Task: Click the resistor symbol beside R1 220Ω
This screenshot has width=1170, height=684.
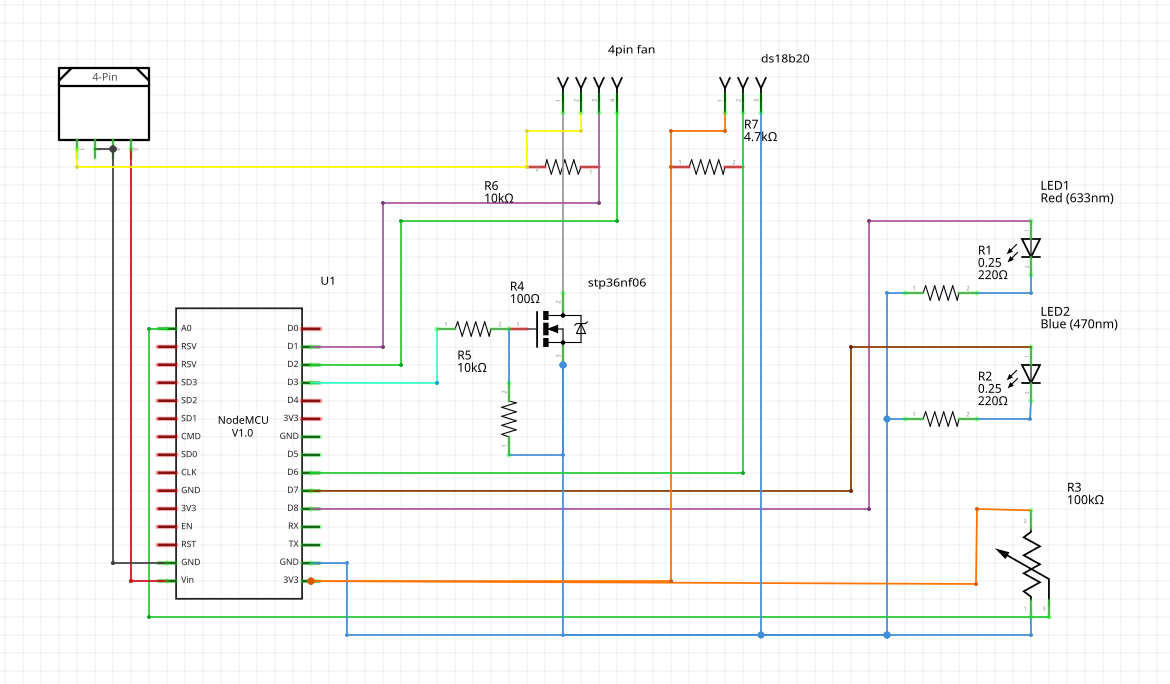Action: (941, 292)
